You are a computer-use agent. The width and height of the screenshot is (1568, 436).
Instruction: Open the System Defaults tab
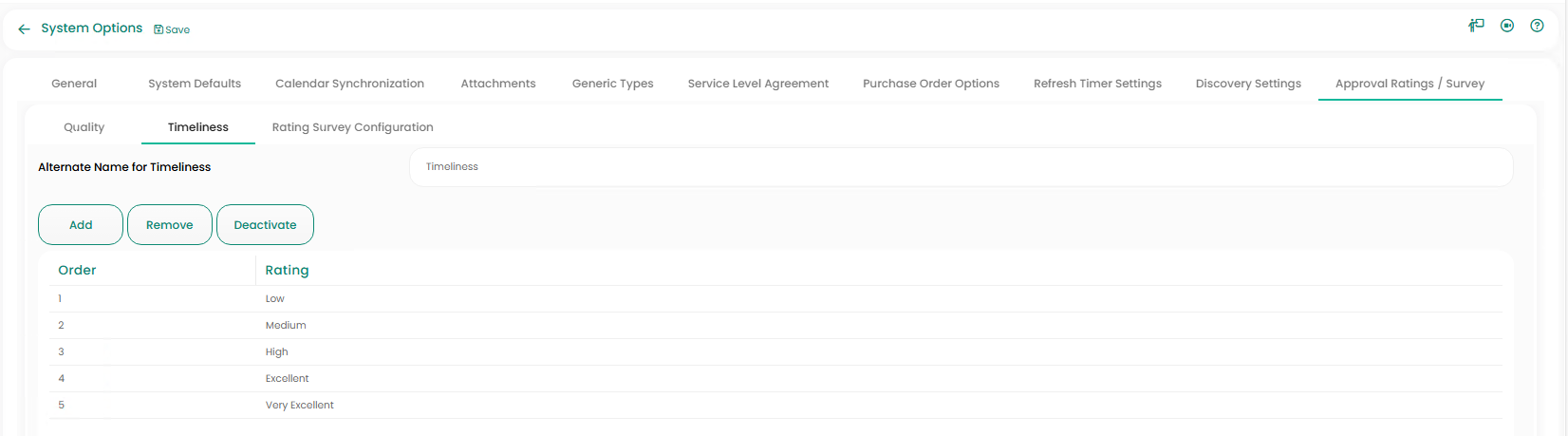coord(195,84)
